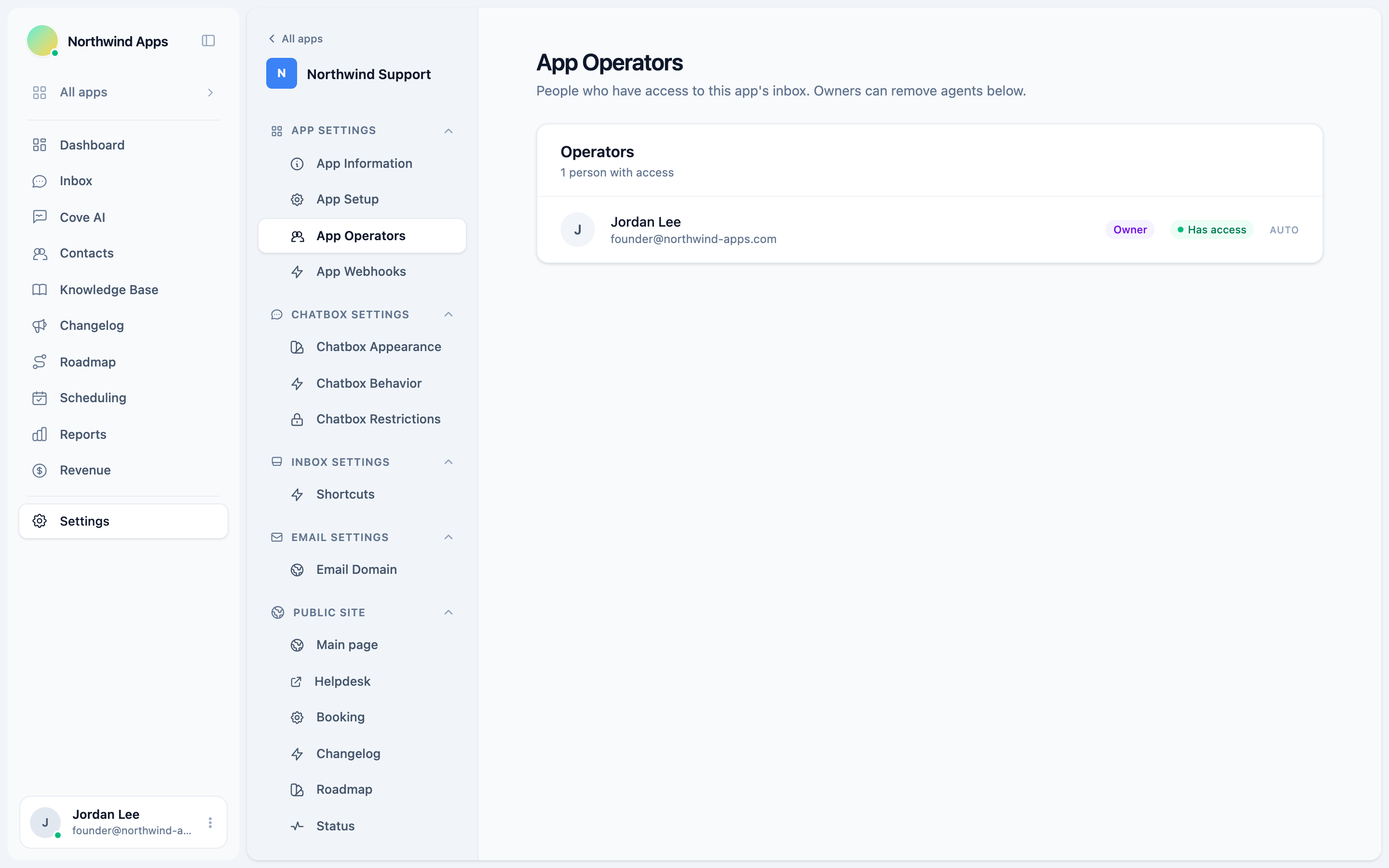Click the App Webhooks lightning icon
This screenshot has height=868, width=1389.
pyautogui.click(x=297, y=272)
